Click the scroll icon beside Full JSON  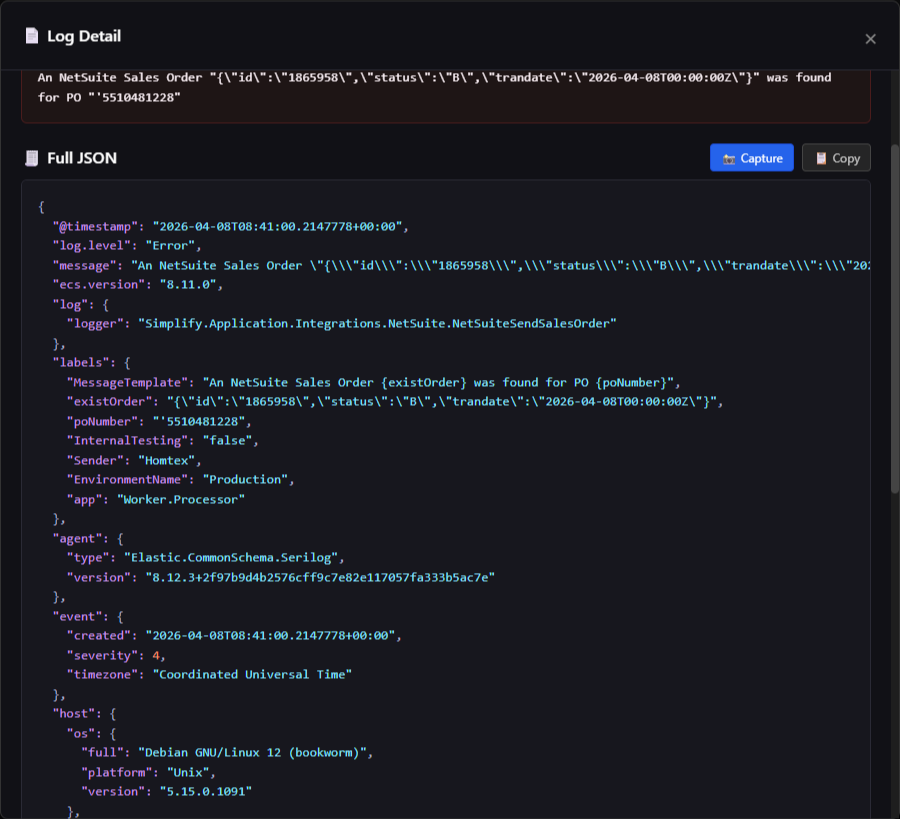coord(32,158)
